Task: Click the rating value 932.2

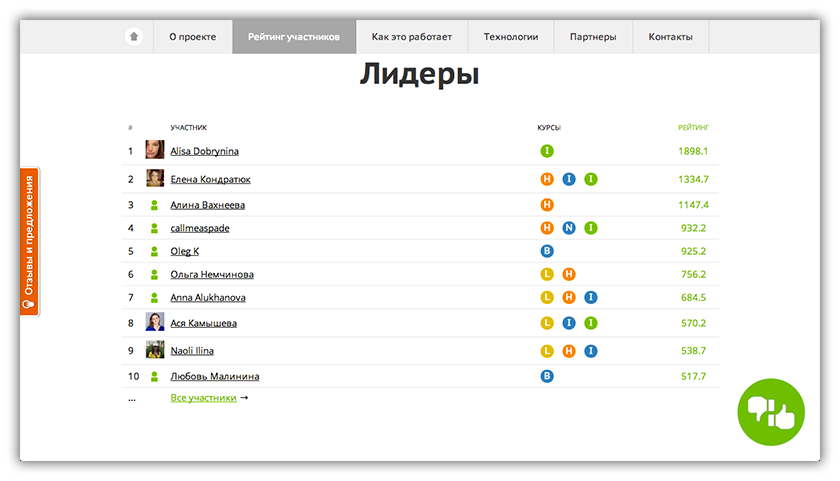Action: tap(693, 228)
